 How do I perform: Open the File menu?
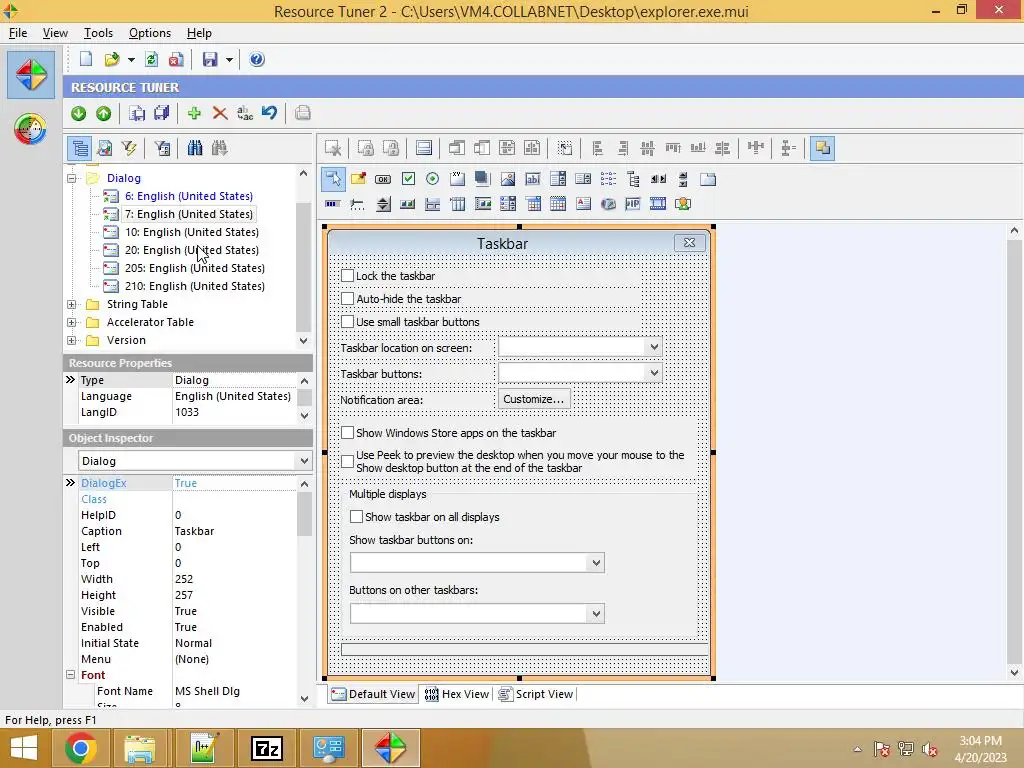18,33
